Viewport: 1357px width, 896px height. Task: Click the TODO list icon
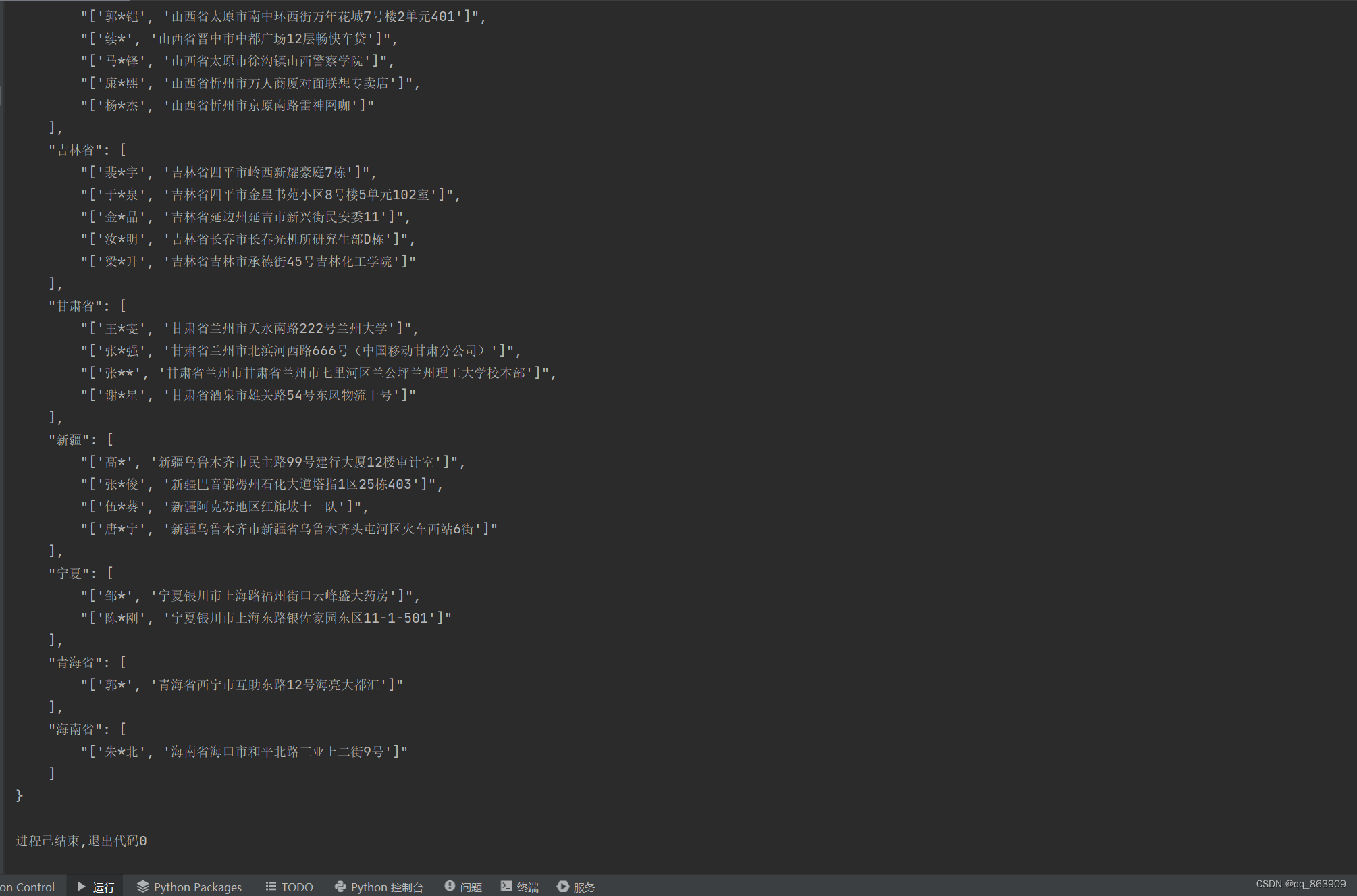(271, 887)
